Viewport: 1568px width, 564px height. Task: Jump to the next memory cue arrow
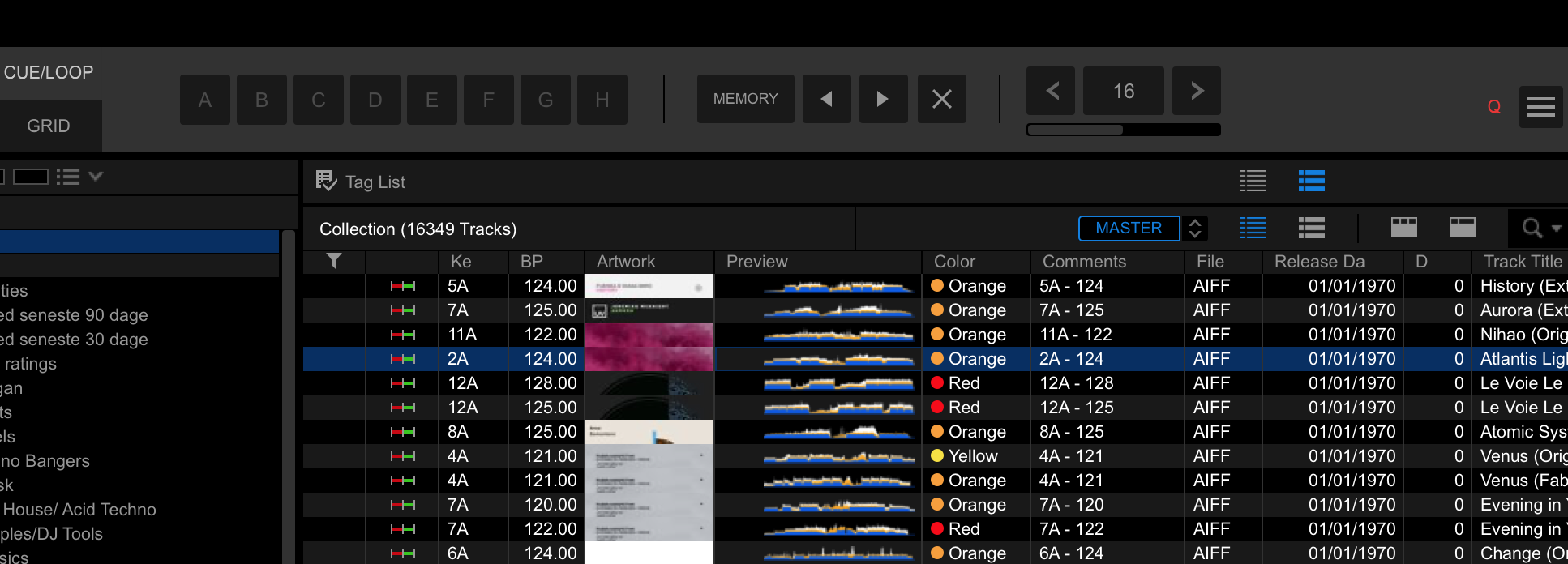[x=883, y=99]
